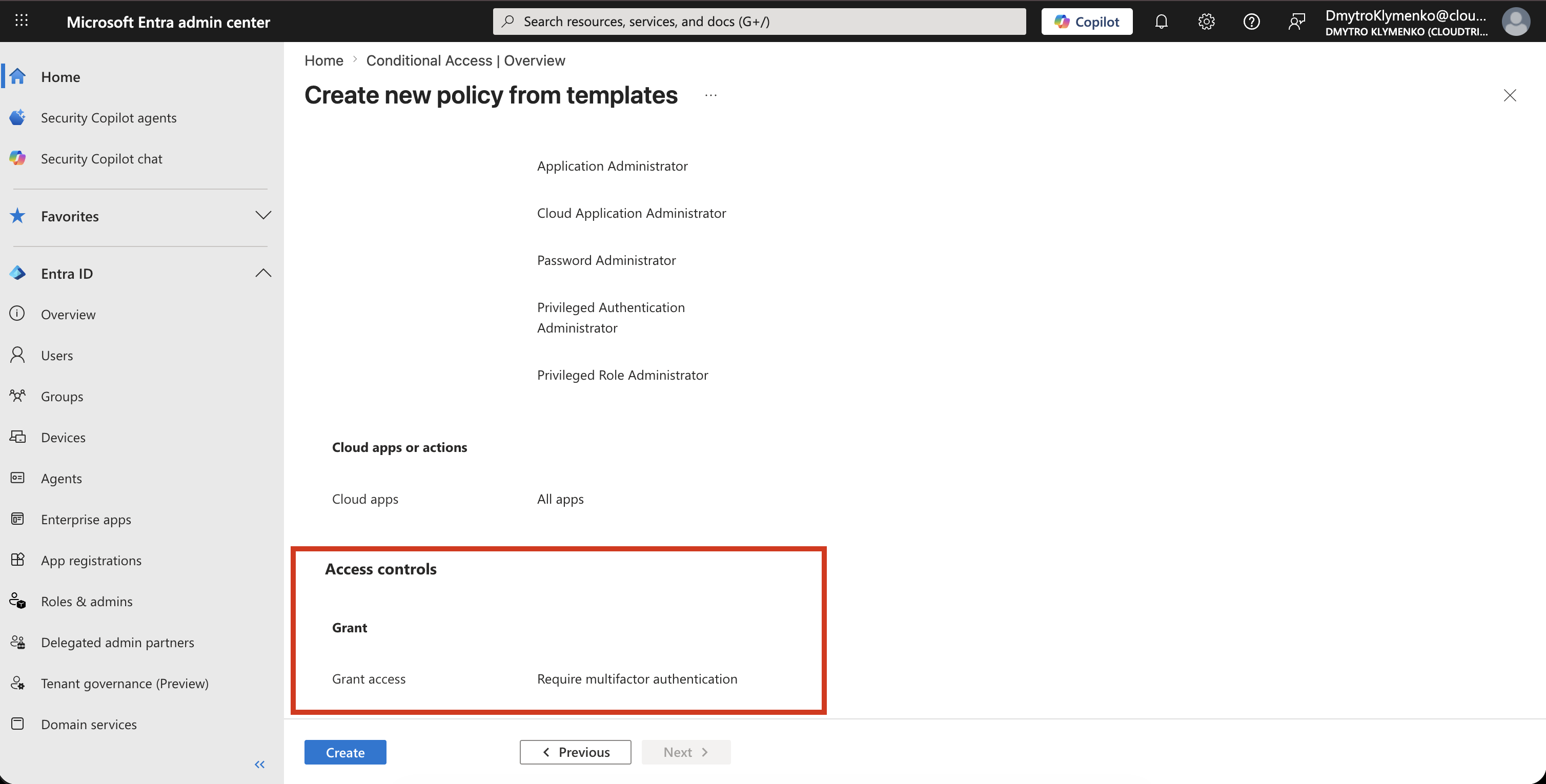Click the Access controls heading
Viewport: 1546px width, 784px height.
(380, 569)
